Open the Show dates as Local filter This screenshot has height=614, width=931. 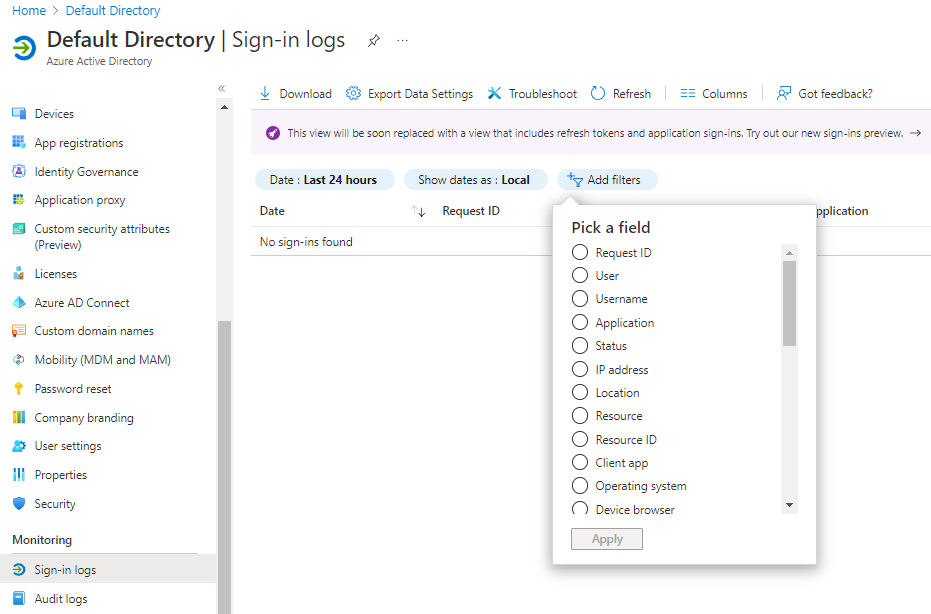(x=474, y=180)
